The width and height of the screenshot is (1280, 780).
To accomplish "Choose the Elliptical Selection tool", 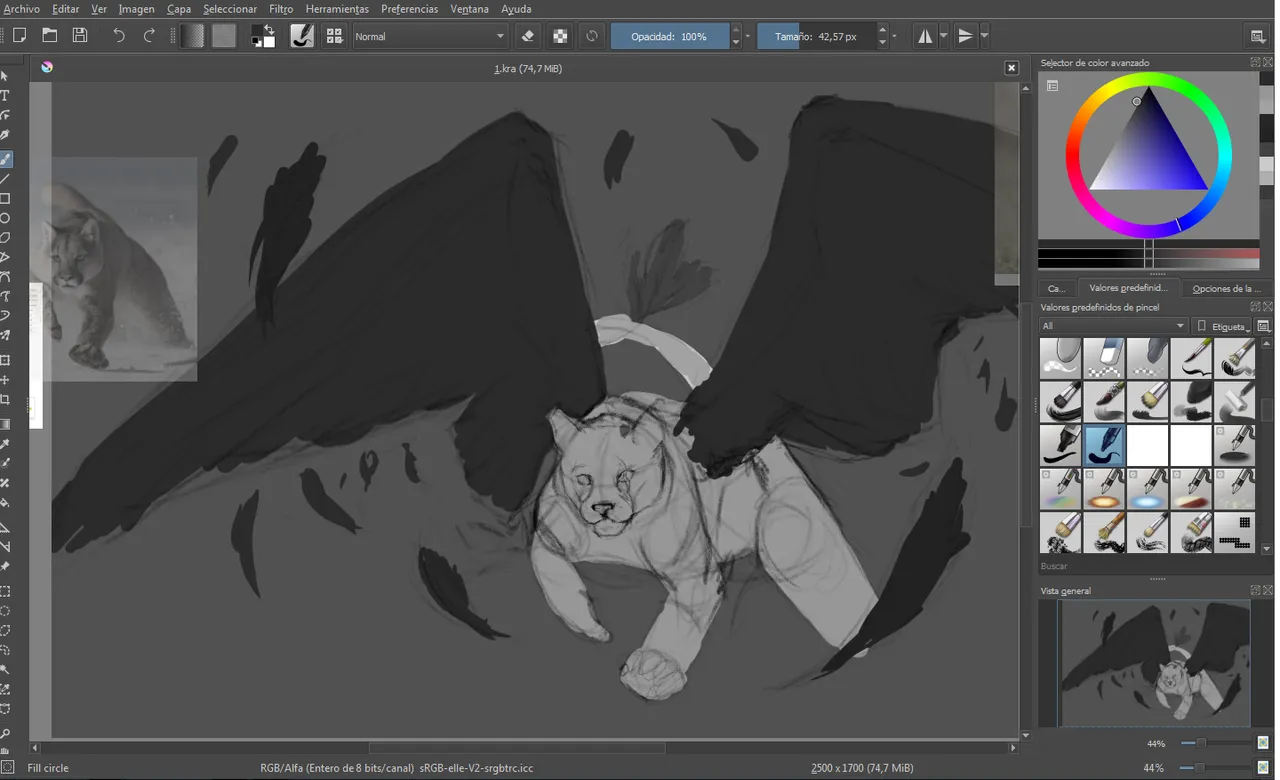I will tap(5, 611).
